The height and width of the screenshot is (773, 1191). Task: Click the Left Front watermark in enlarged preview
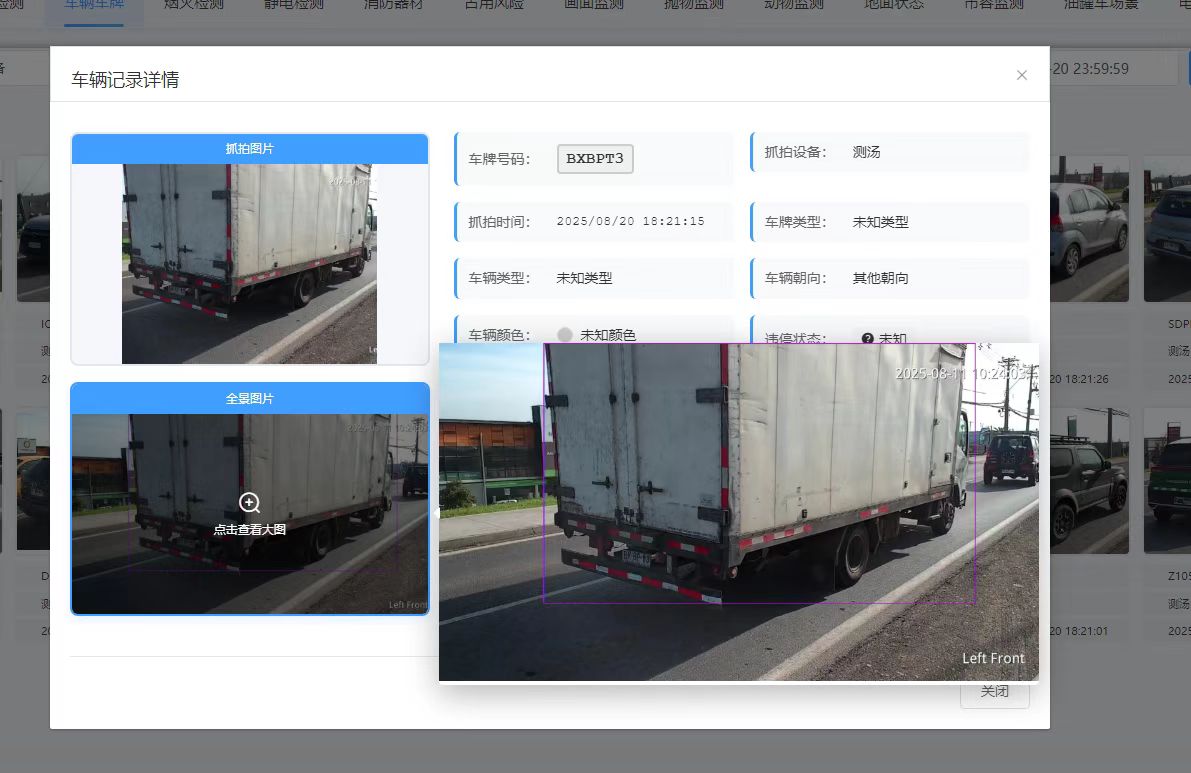993,658
